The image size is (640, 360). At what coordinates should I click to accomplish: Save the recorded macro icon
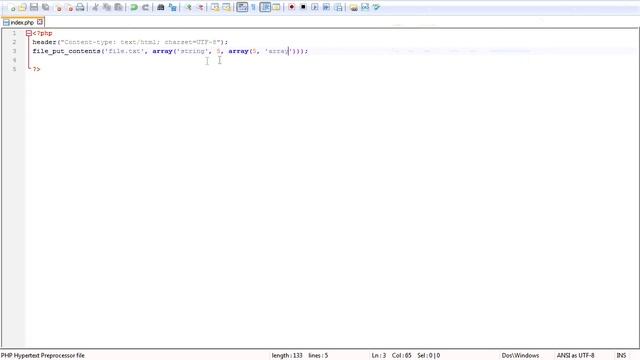click(x=338, y=7)
